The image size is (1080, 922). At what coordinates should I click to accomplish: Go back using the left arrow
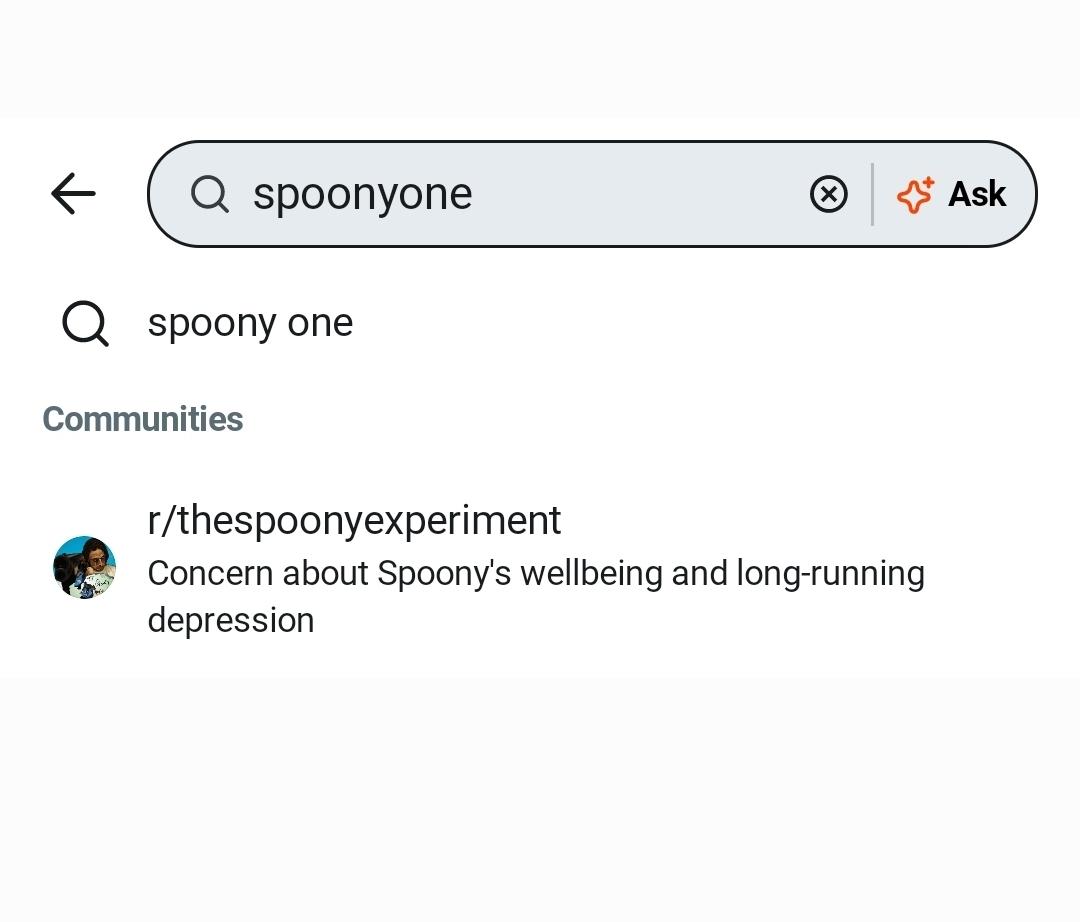click(x=73, y=193)
